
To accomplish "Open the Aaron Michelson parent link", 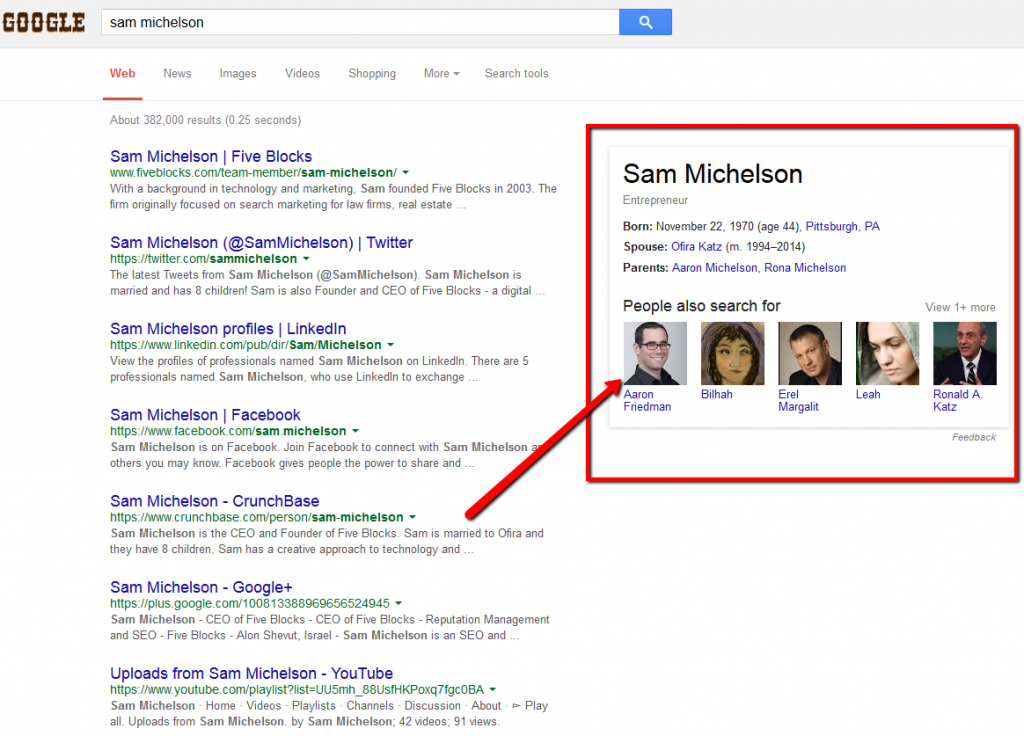I will pos(714,268).
